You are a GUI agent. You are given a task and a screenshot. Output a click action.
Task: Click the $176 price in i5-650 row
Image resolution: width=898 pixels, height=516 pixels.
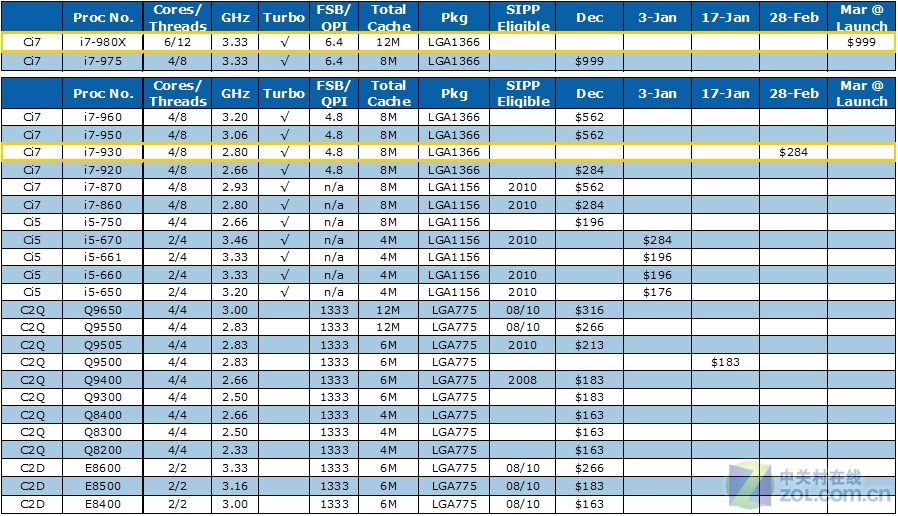point(657,292)
